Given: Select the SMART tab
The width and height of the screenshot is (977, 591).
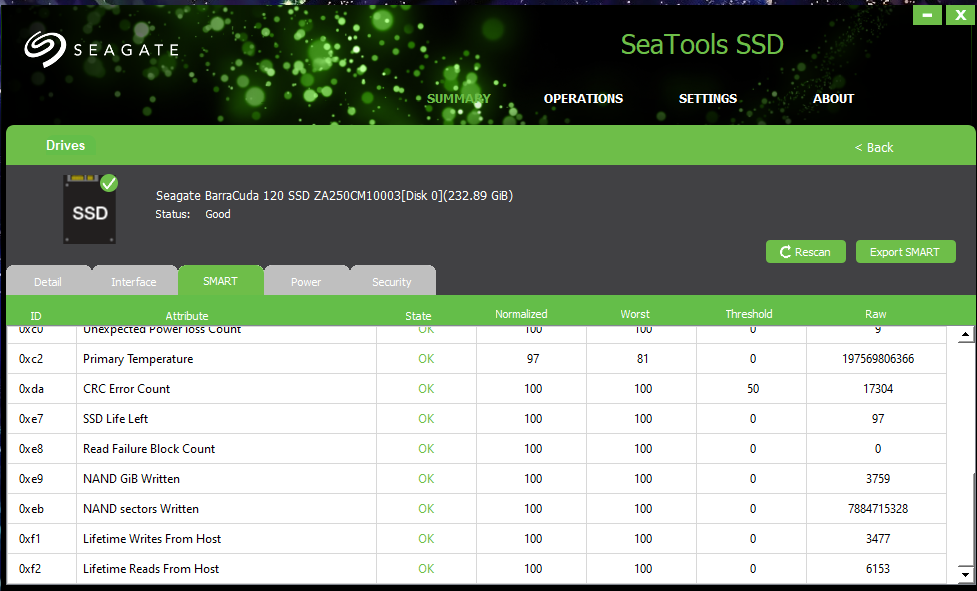Looking at the screenshot, I should click(x=221, y=281).
